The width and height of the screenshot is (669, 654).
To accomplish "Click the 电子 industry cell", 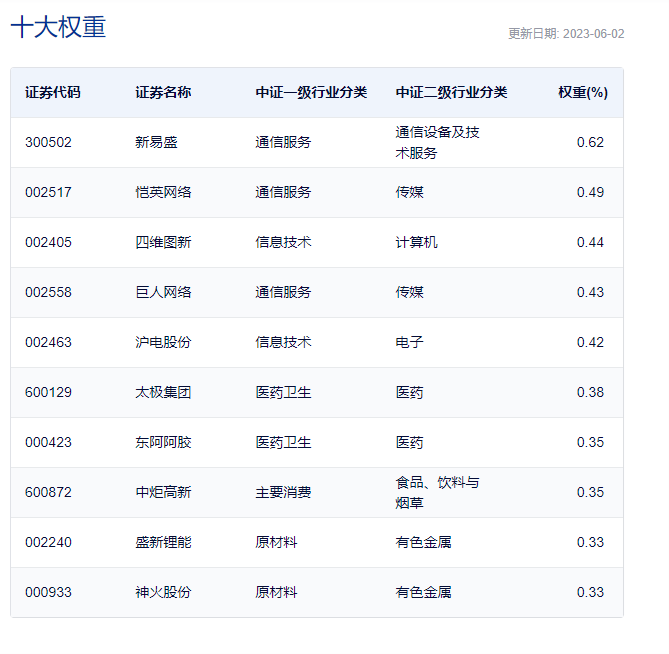I will tap(410, 342).
